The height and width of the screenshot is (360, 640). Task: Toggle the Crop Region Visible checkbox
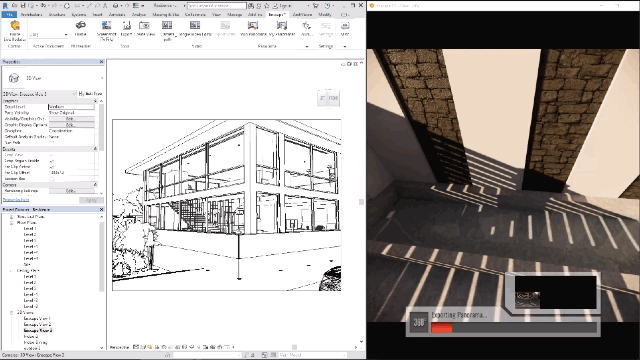(x=51, y=161)
